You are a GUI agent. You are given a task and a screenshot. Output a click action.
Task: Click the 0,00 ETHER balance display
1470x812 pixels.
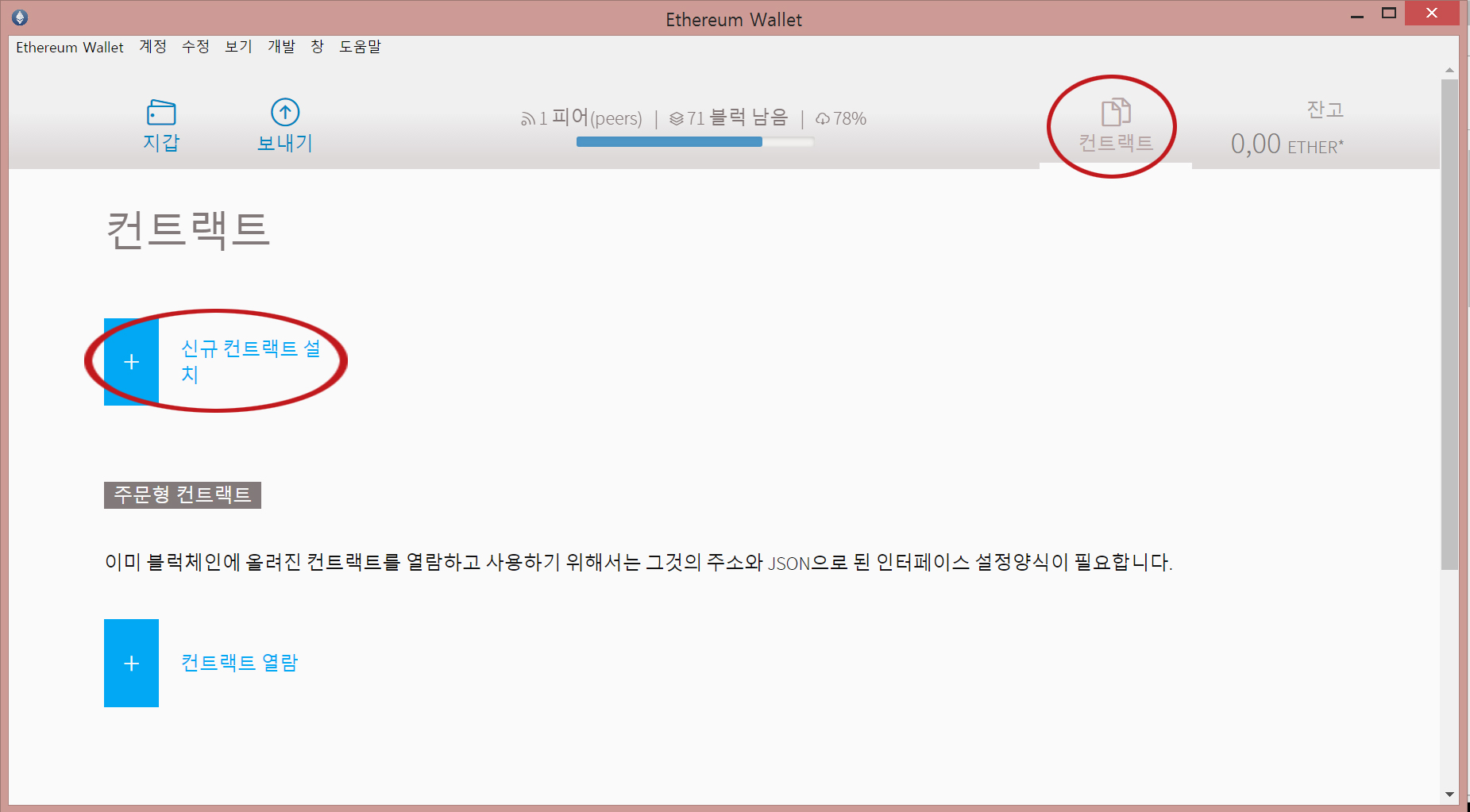tap(1287, 144)
